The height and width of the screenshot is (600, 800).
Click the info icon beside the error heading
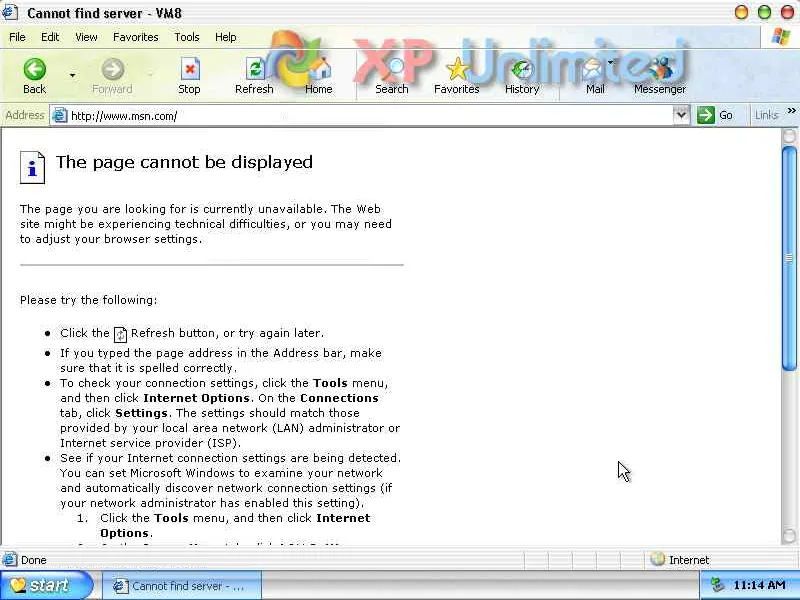(x=32, y=167)
